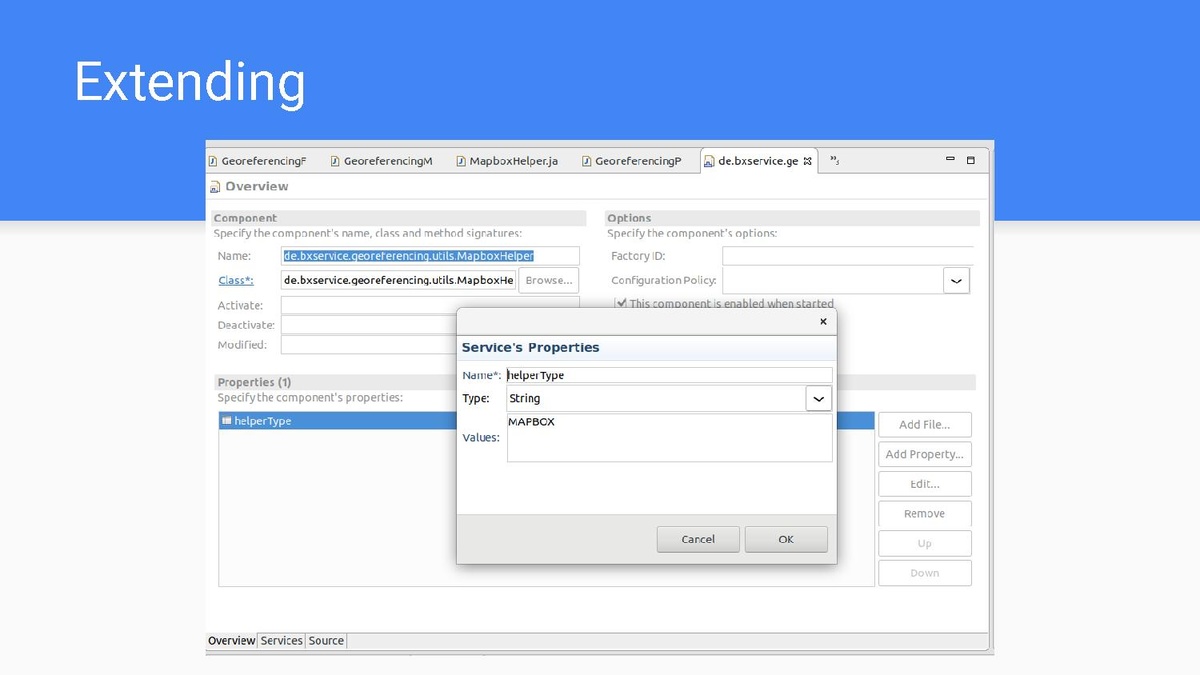This screenshot has height=675, width=1200.
Task: Maximize the editor pane
Action: point(970,160)
